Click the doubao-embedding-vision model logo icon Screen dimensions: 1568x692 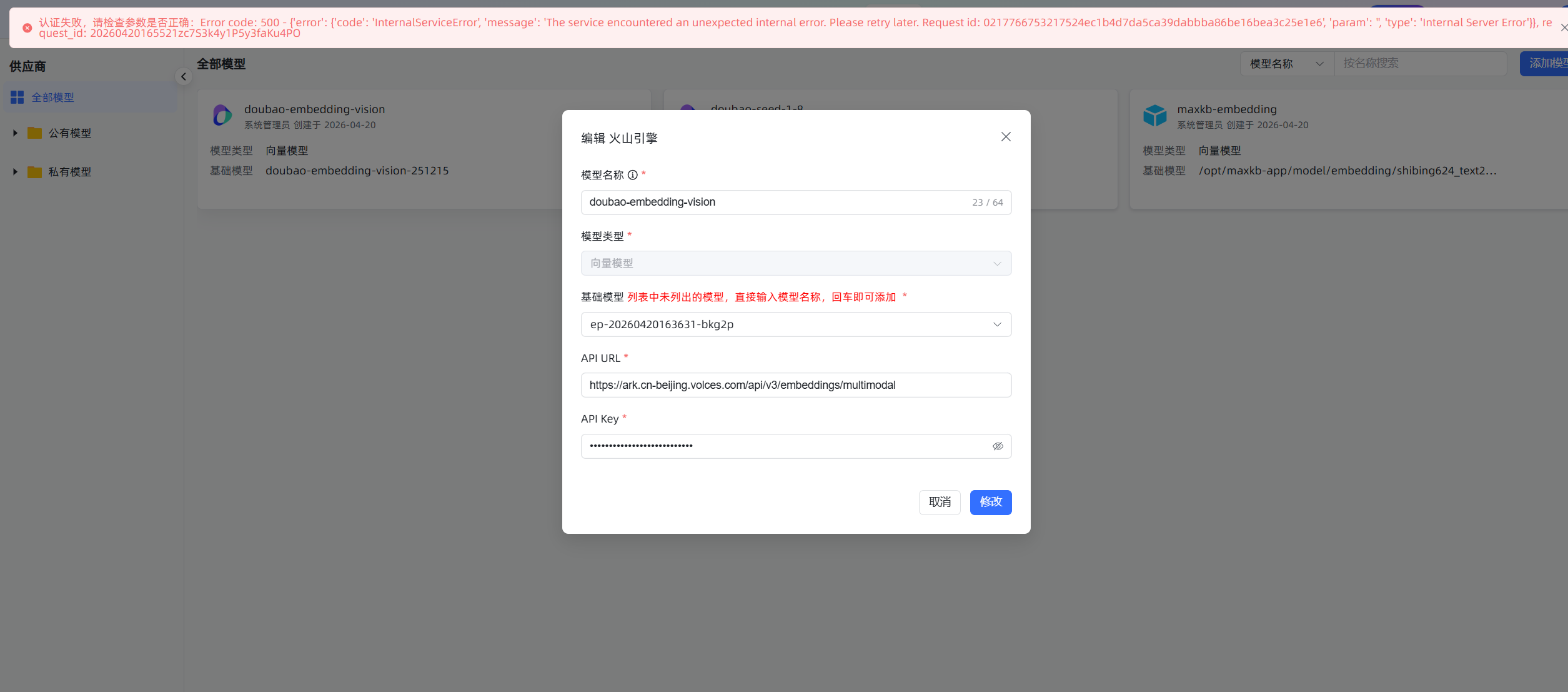pyautogui.click(x=222, y=116)
